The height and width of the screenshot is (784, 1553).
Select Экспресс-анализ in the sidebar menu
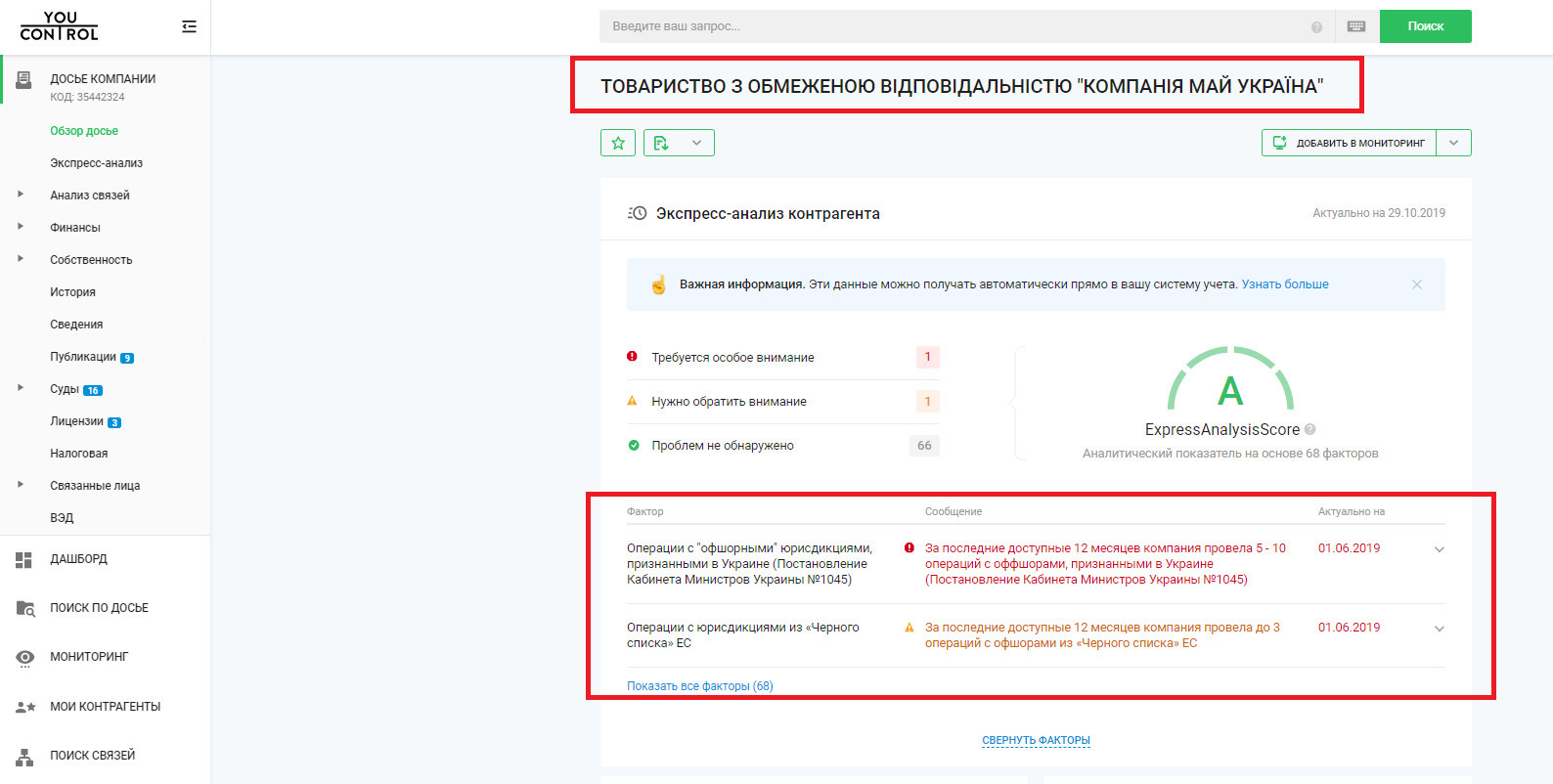[x=96, y=163]
